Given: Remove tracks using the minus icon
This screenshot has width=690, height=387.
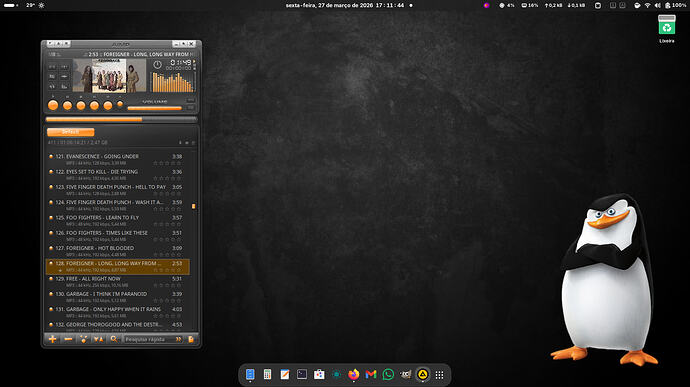Looking at the screenshot, I should tap(68, 339).
